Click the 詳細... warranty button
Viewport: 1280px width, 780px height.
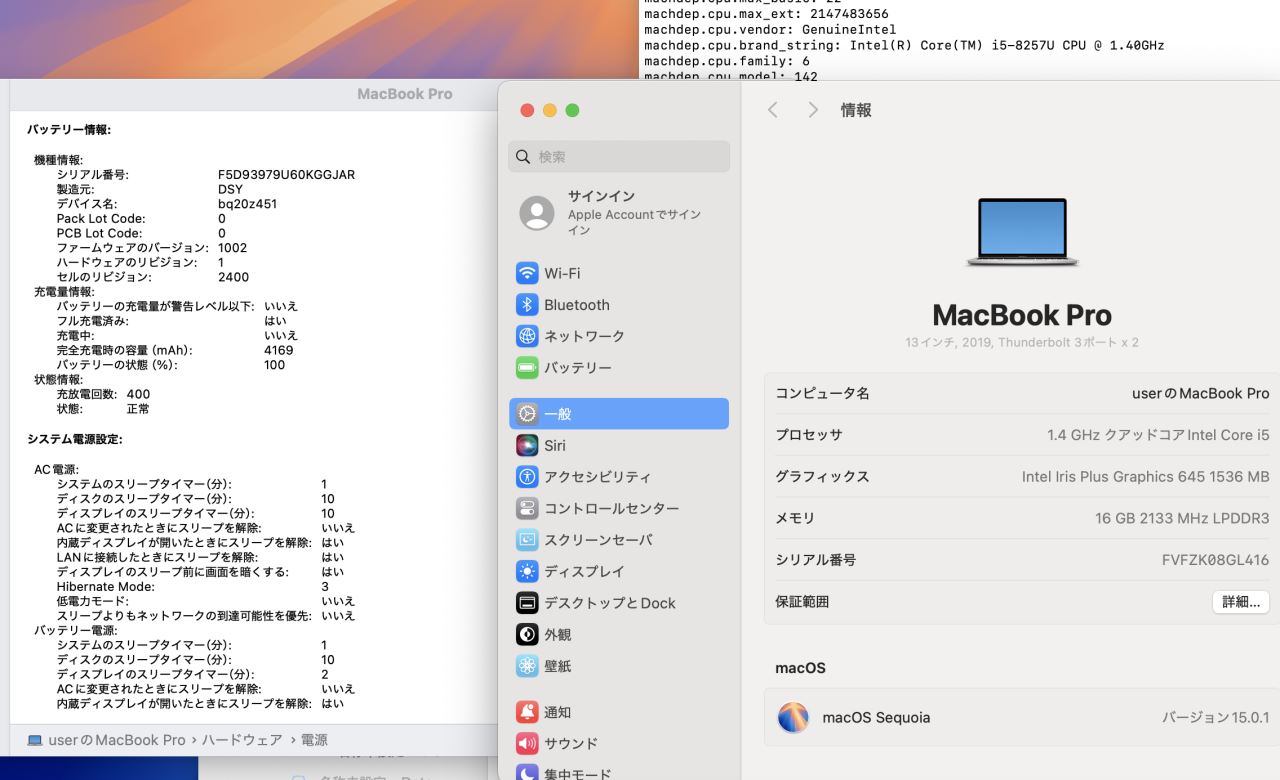coord(1241,602)
